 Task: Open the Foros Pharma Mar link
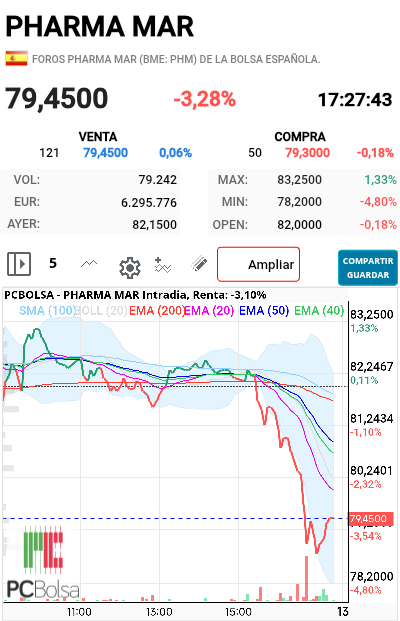click(176, 59)
